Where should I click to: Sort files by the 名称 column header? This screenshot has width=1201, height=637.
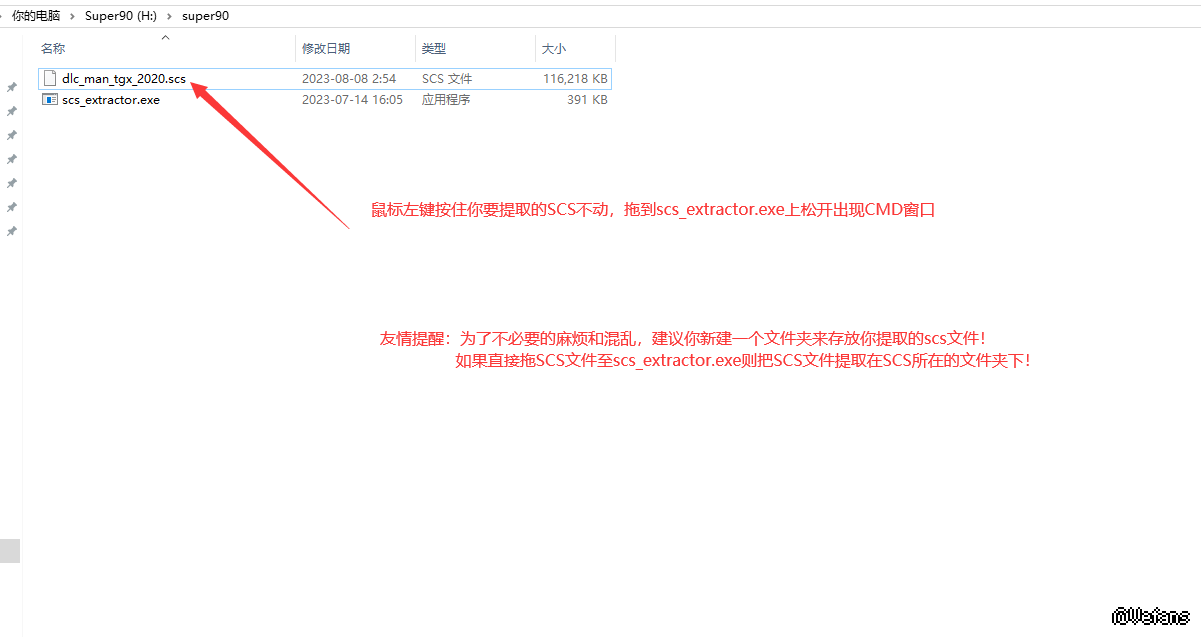(53, 48)
